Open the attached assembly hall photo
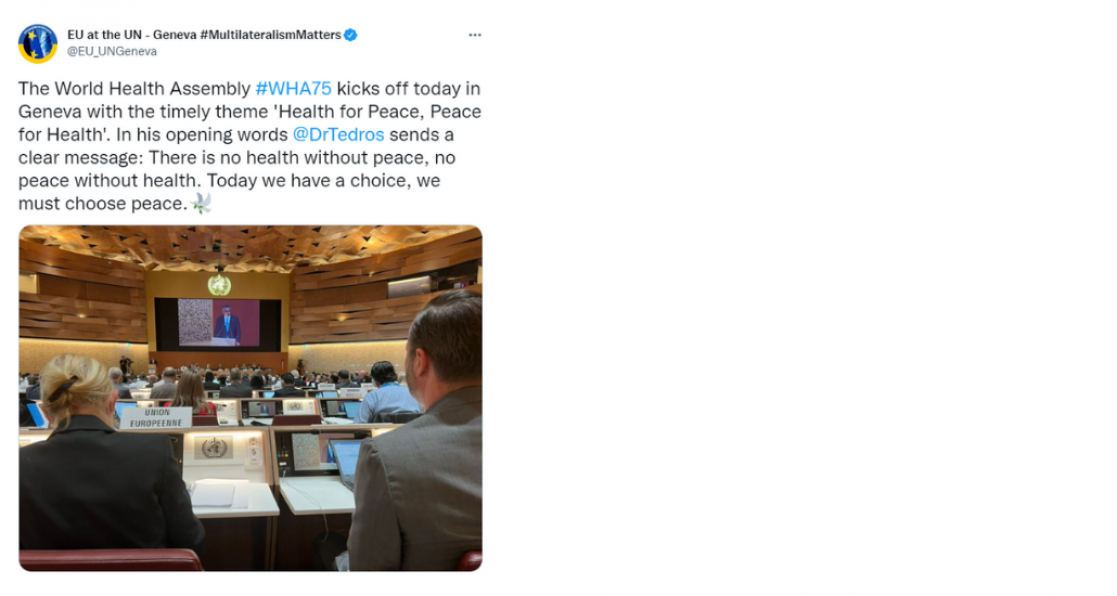Image resolution: width=1117 pixels, height=596 pixels. tap(250, 398)
